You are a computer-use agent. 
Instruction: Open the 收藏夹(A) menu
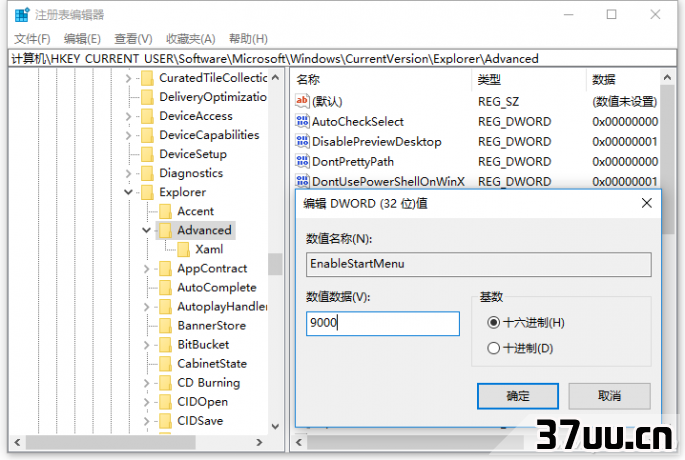click(x=190, y=39)
